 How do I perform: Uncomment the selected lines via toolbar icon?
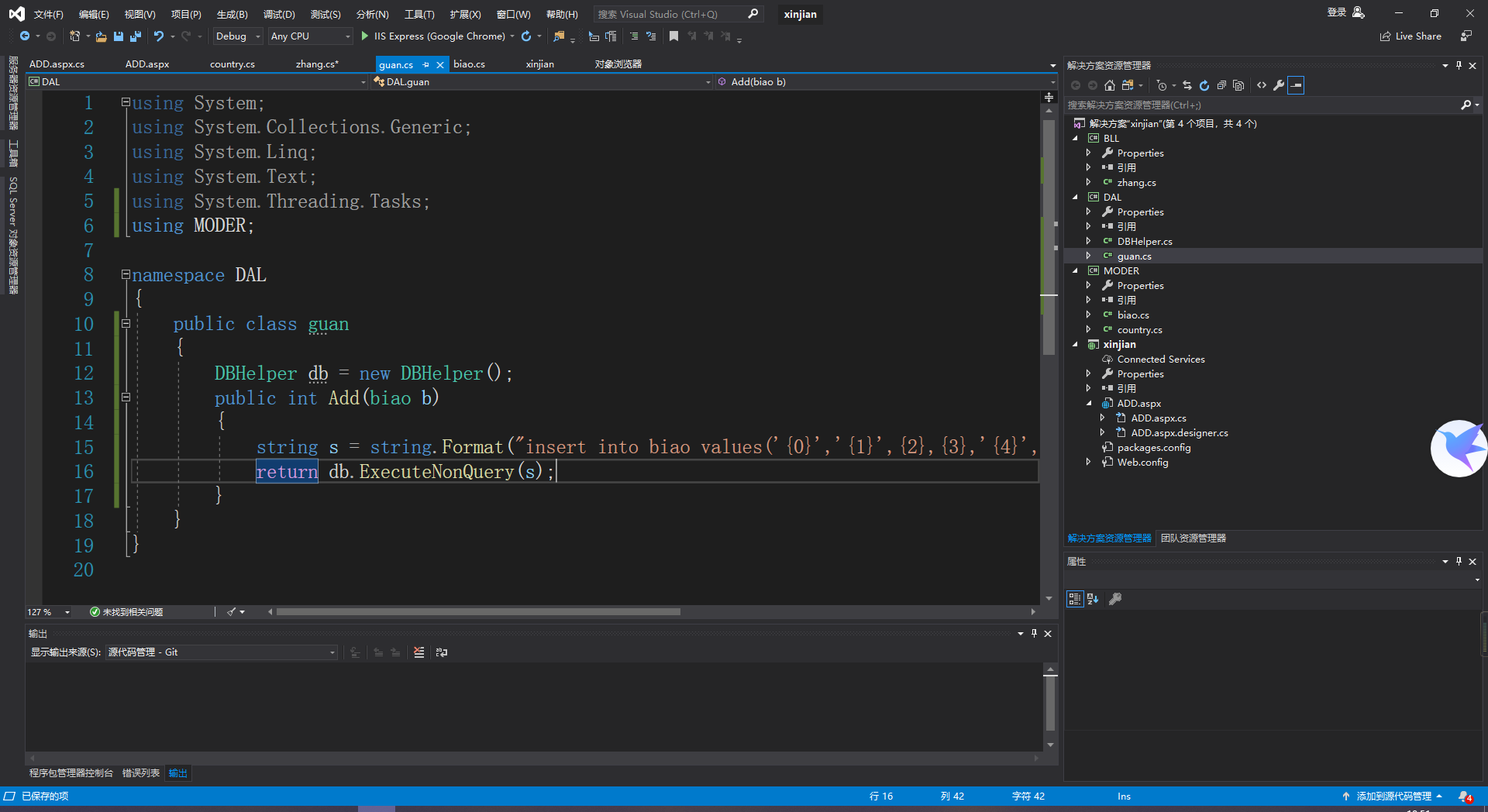click(x=651, y=36)
